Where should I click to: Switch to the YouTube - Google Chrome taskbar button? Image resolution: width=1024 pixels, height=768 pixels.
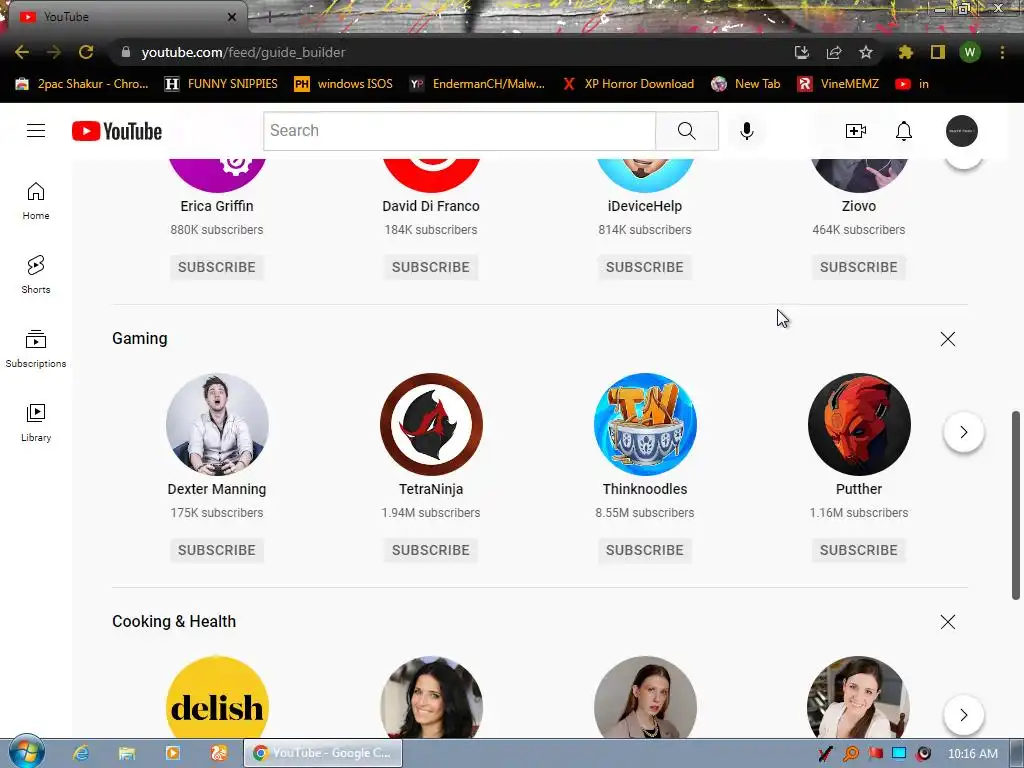[323, 753]
